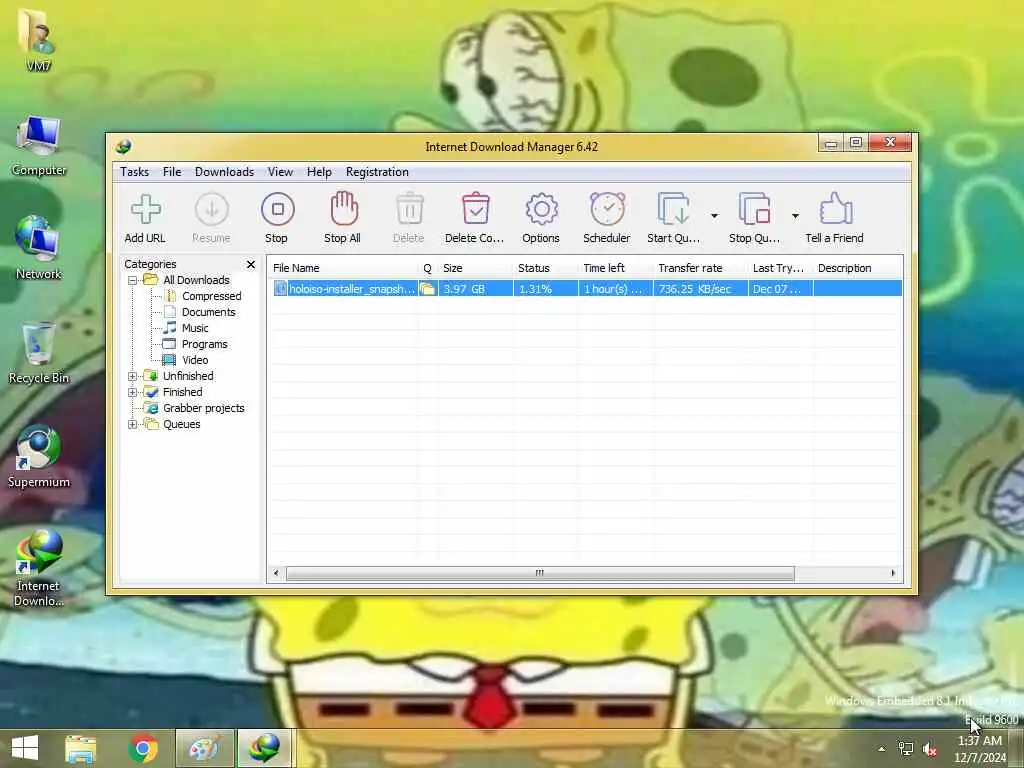The height and width of the screenshot is (768, 1024).
Task: Sort by the Last Try column header
Action: (x=780, y=268)
